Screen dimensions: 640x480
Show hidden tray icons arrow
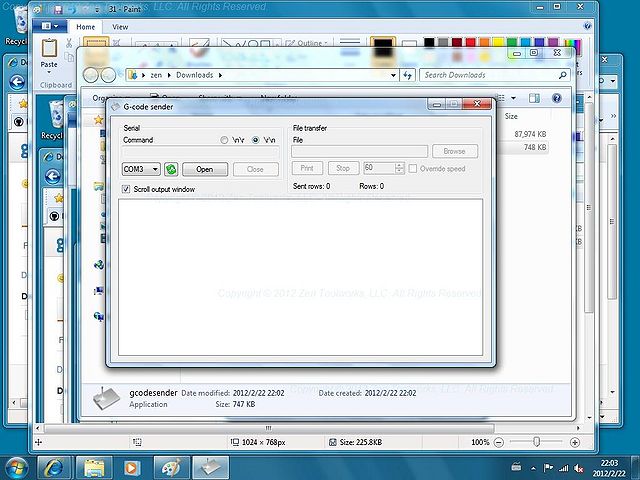pyautogui.click(x=533, y=469)
